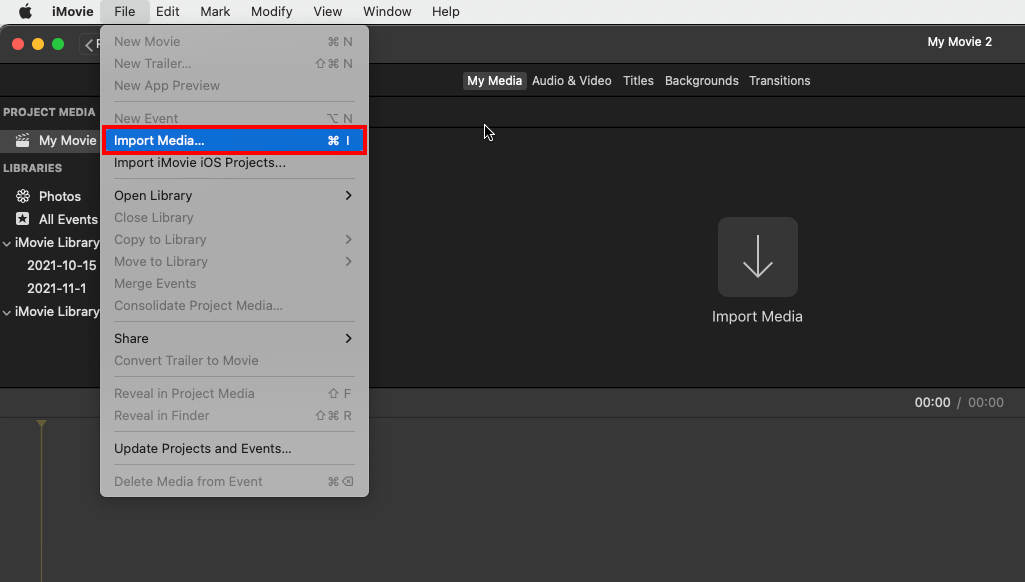Viewport: 1025px width, 582px height.
Task: Click the timeline playhead marker
Action: pos(41,424)
